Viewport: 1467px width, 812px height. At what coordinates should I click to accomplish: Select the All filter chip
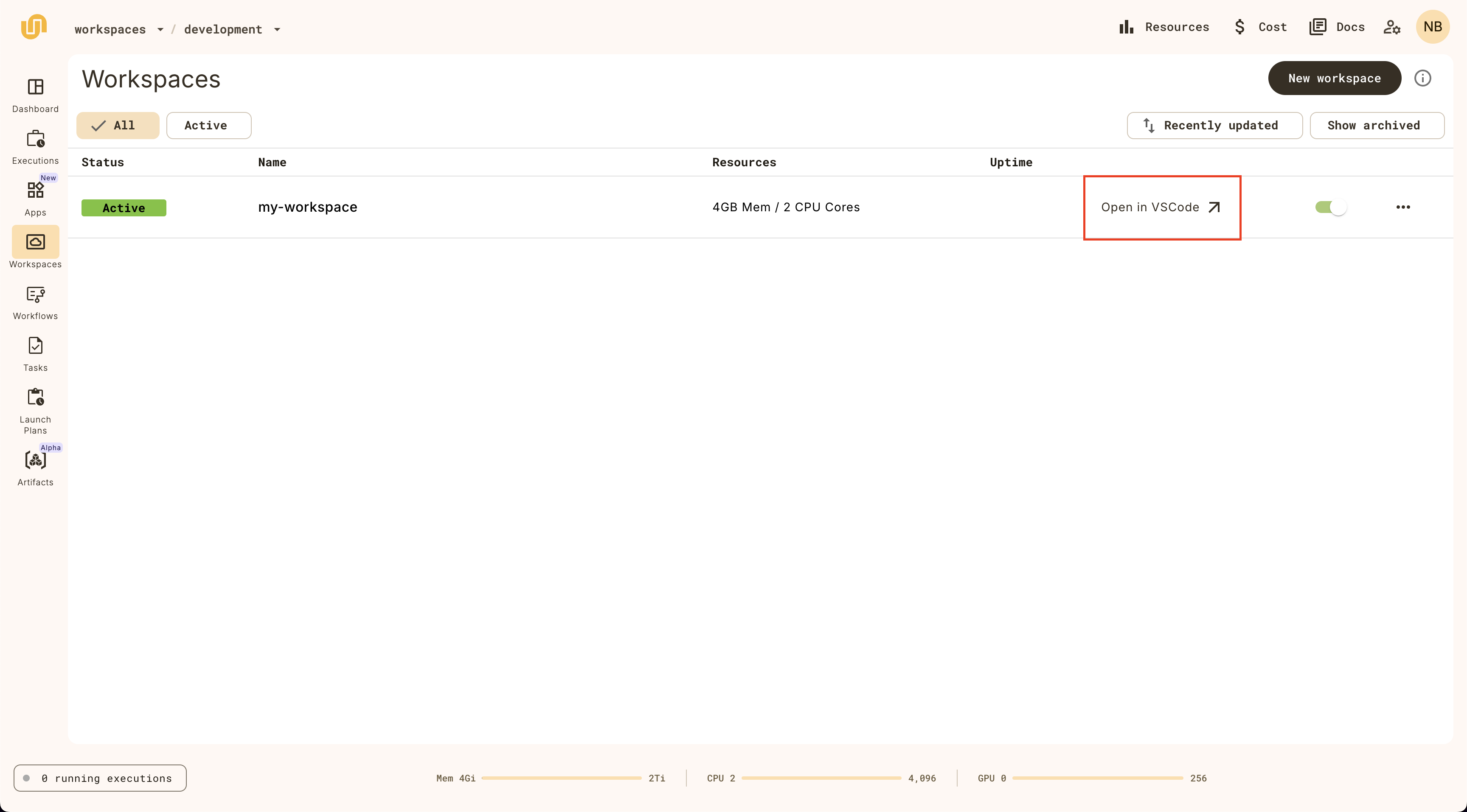tap(118, 125)
